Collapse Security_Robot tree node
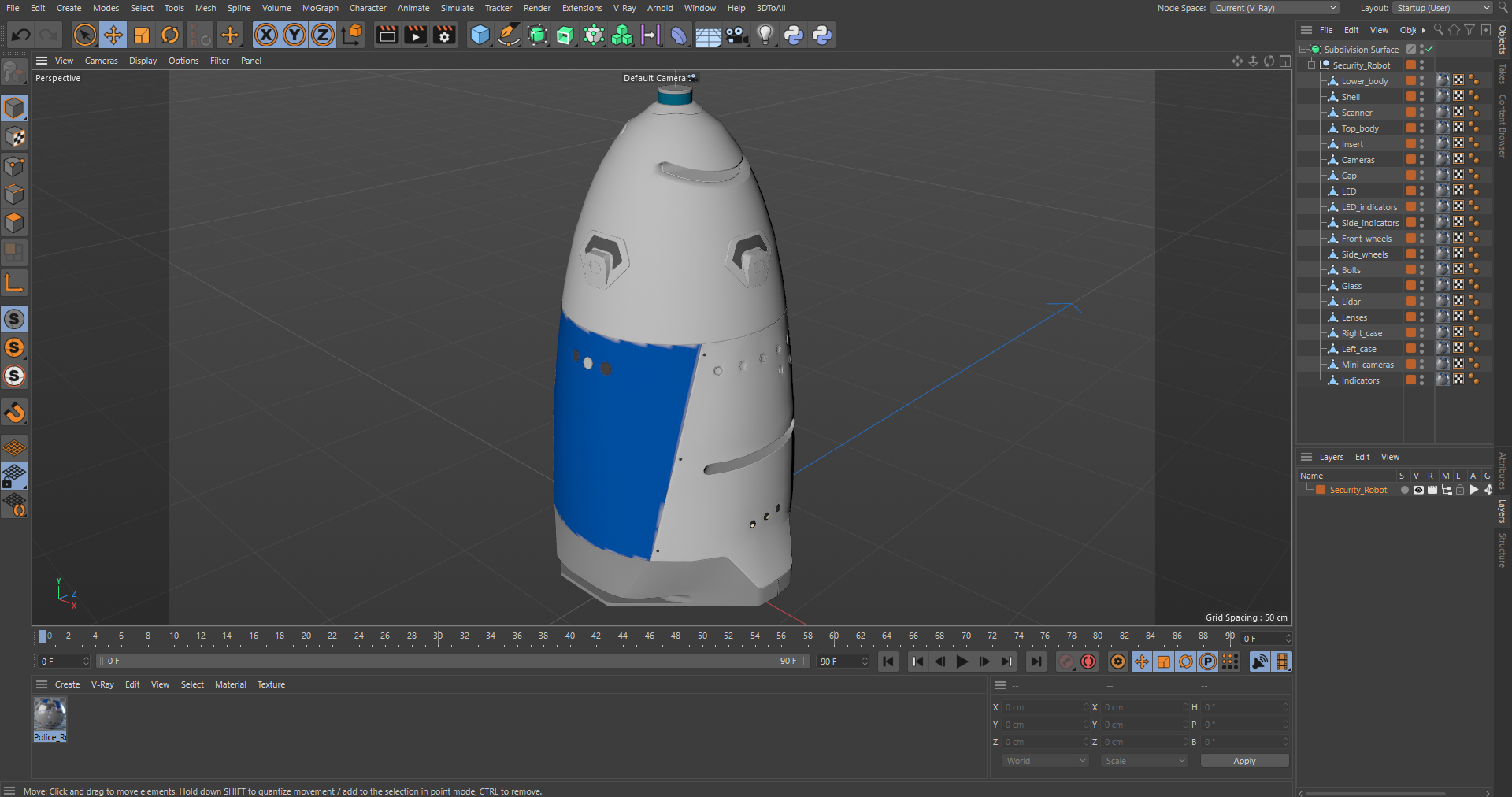Viewport: 1512px width, 797px height. point(1312,65)
